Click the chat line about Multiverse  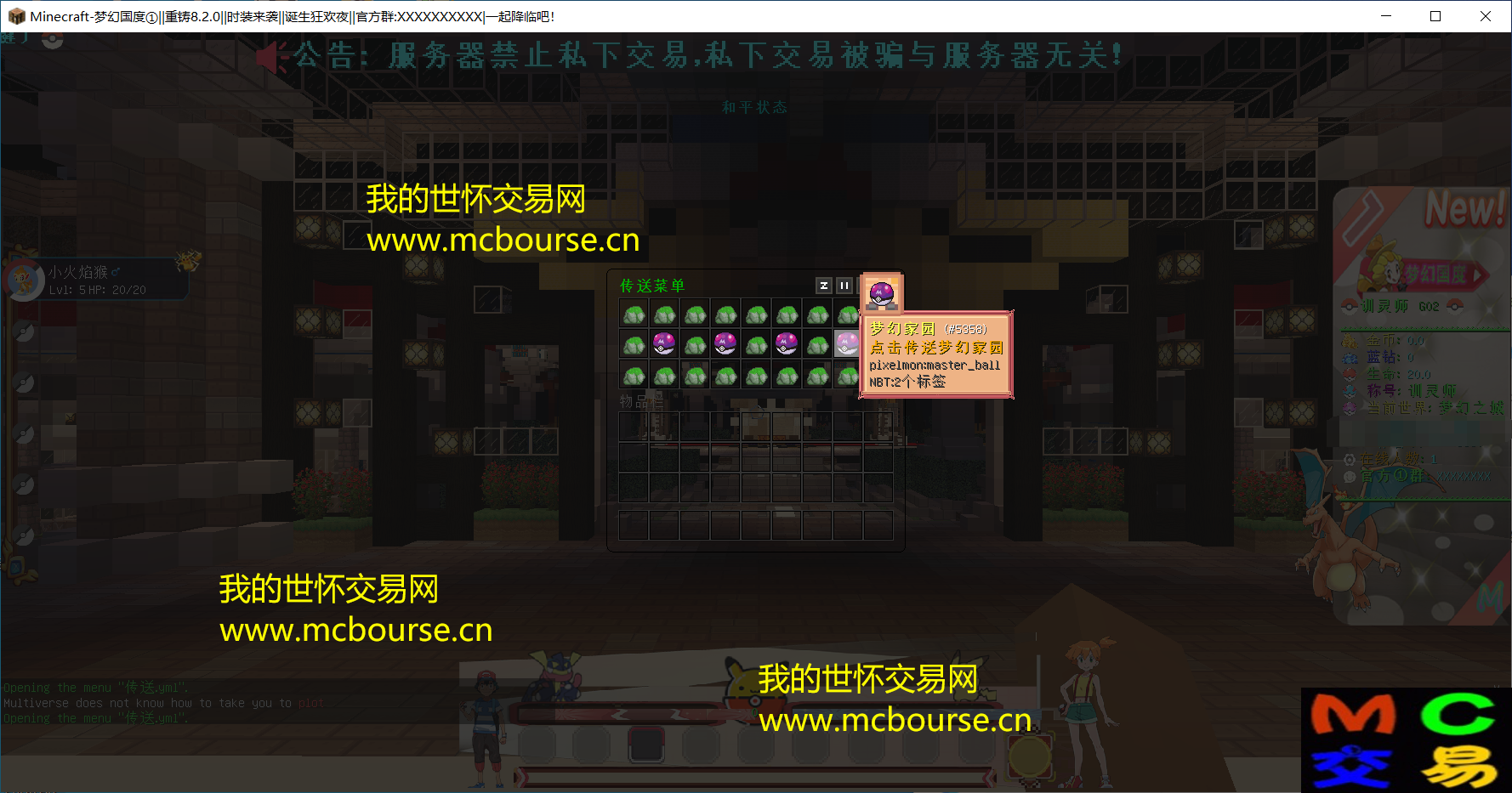coord(163,703)
